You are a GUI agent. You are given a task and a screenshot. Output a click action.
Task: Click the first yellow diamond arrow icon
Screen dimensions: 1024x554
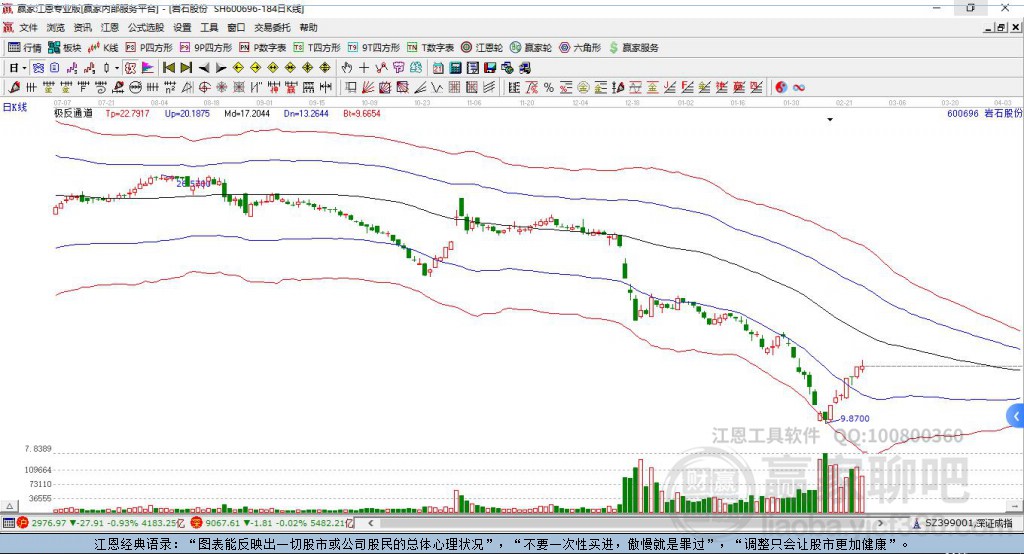click(238, 68)
